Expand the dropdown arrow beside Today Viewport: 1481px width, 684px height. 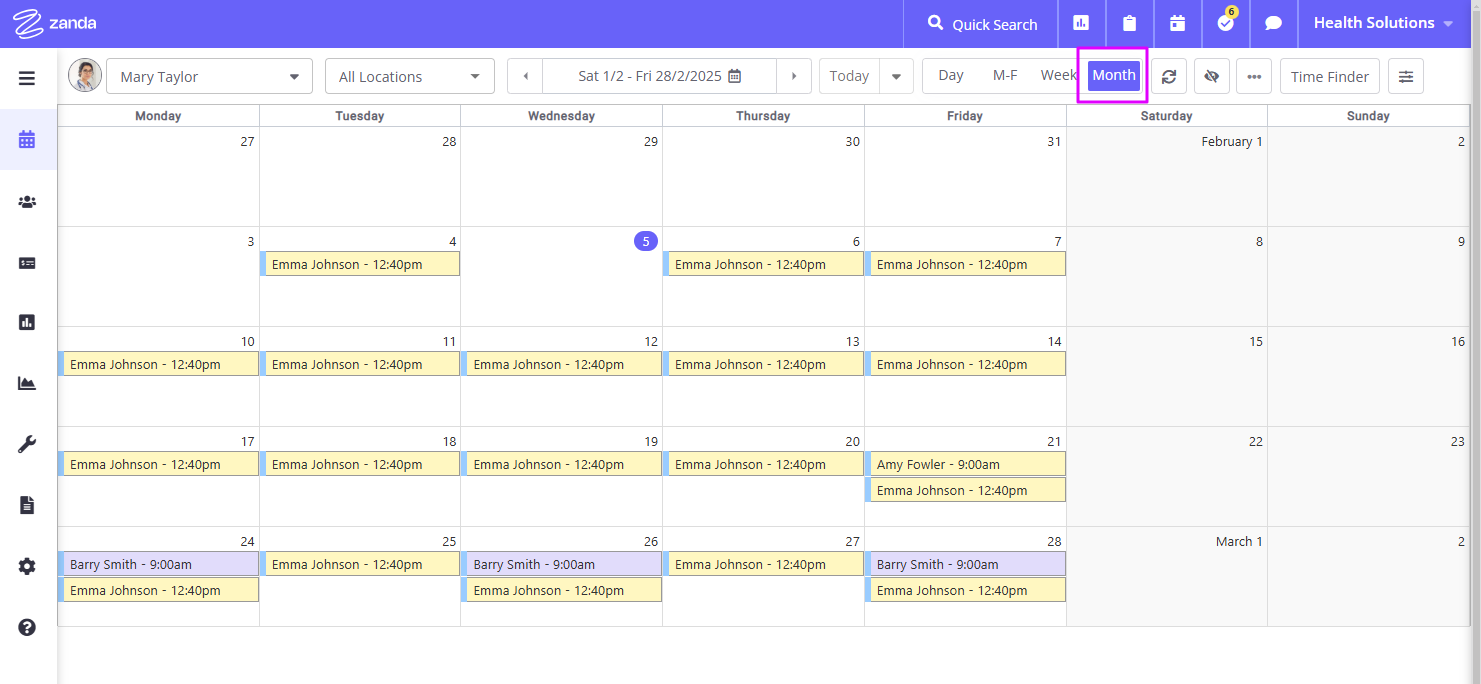pyautogui.click(x=896, y=76)
